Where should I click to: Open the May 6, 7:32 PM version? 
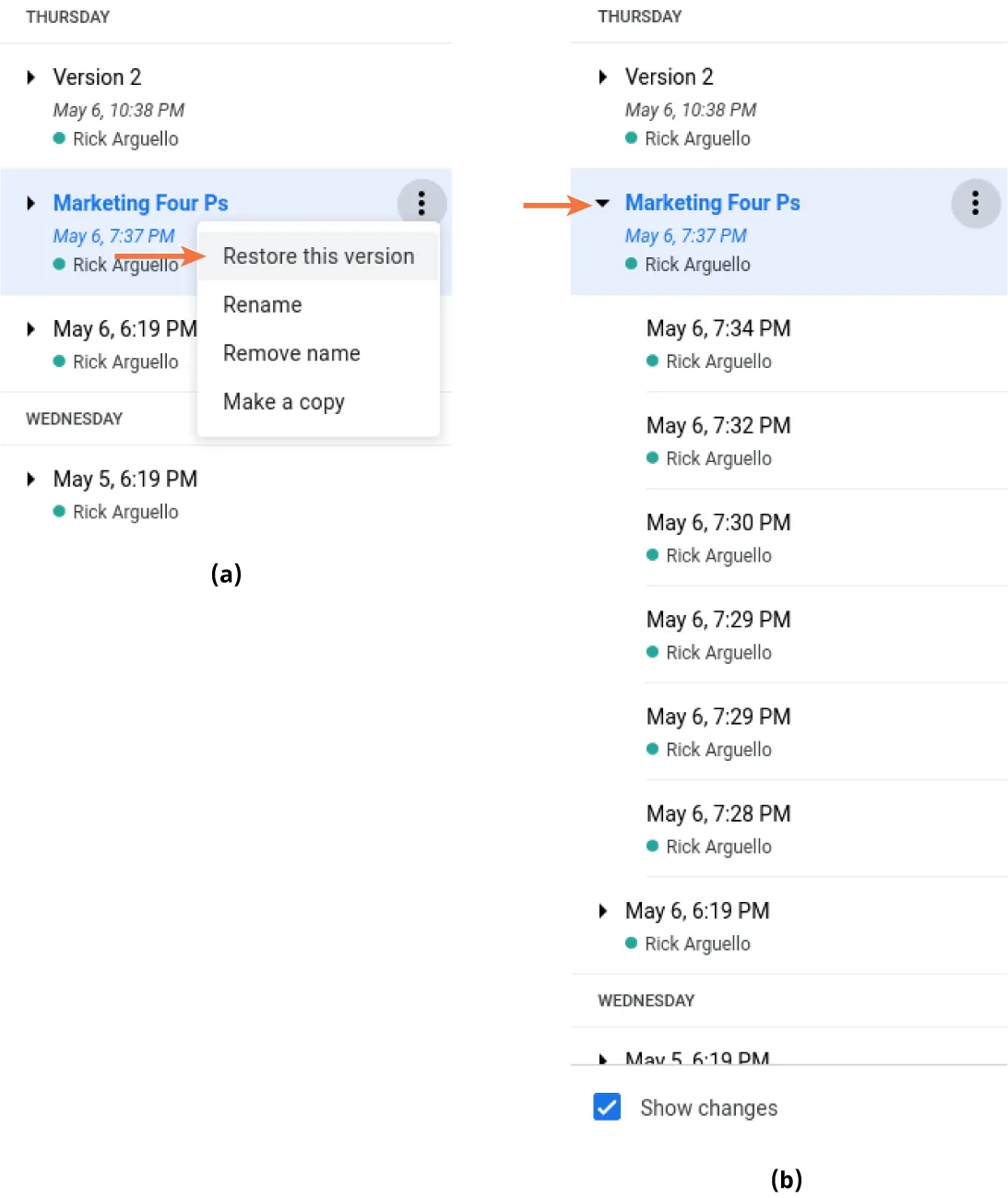(x=718, y=426)
